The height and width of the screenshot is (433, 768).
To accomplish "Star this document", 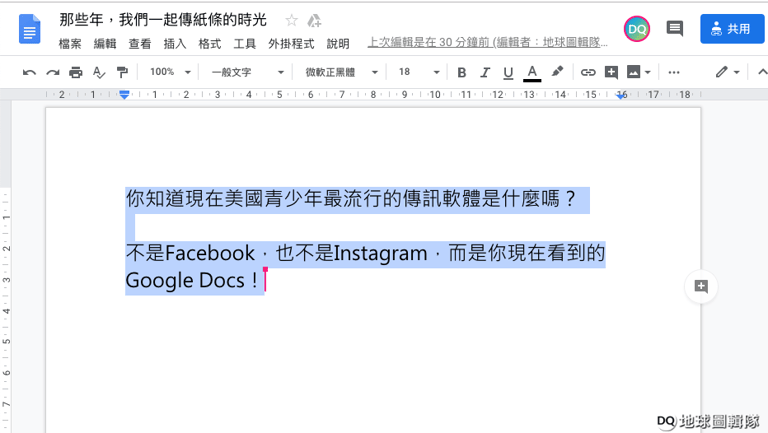I will coord(291,21).
